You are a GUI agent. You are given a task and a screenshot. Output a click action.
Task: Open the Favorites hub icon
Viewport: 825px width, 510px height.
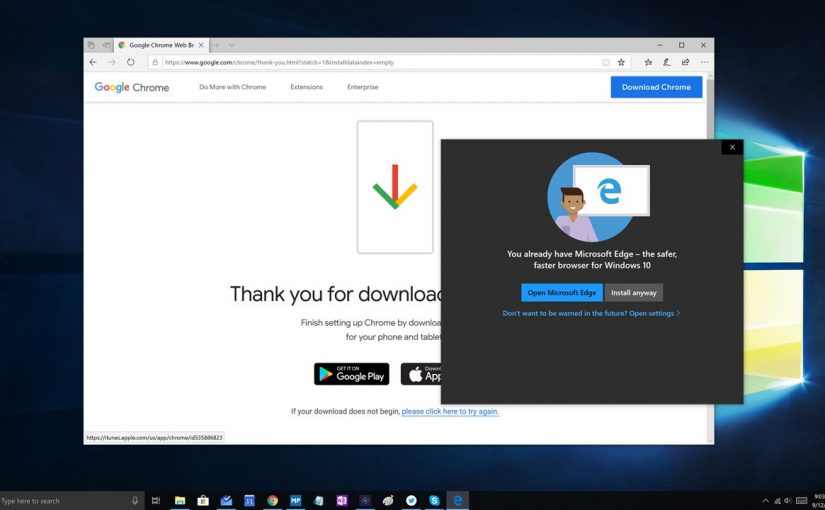pos(648,62)
